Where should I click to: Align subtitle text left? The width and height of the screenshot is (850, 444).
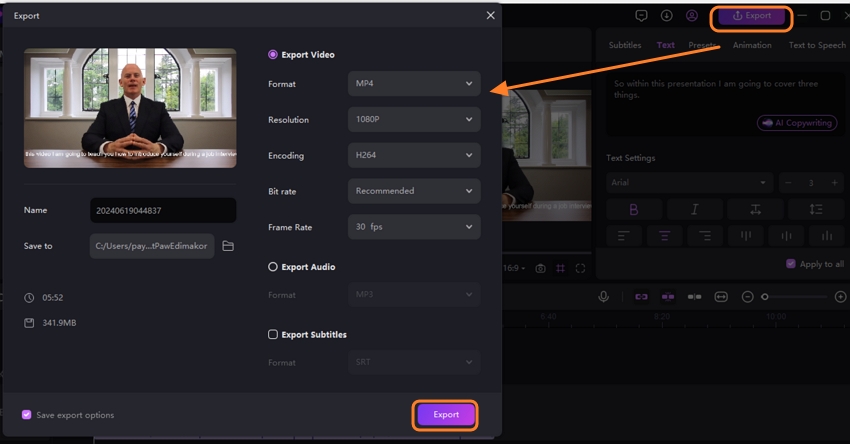point(623,236)
